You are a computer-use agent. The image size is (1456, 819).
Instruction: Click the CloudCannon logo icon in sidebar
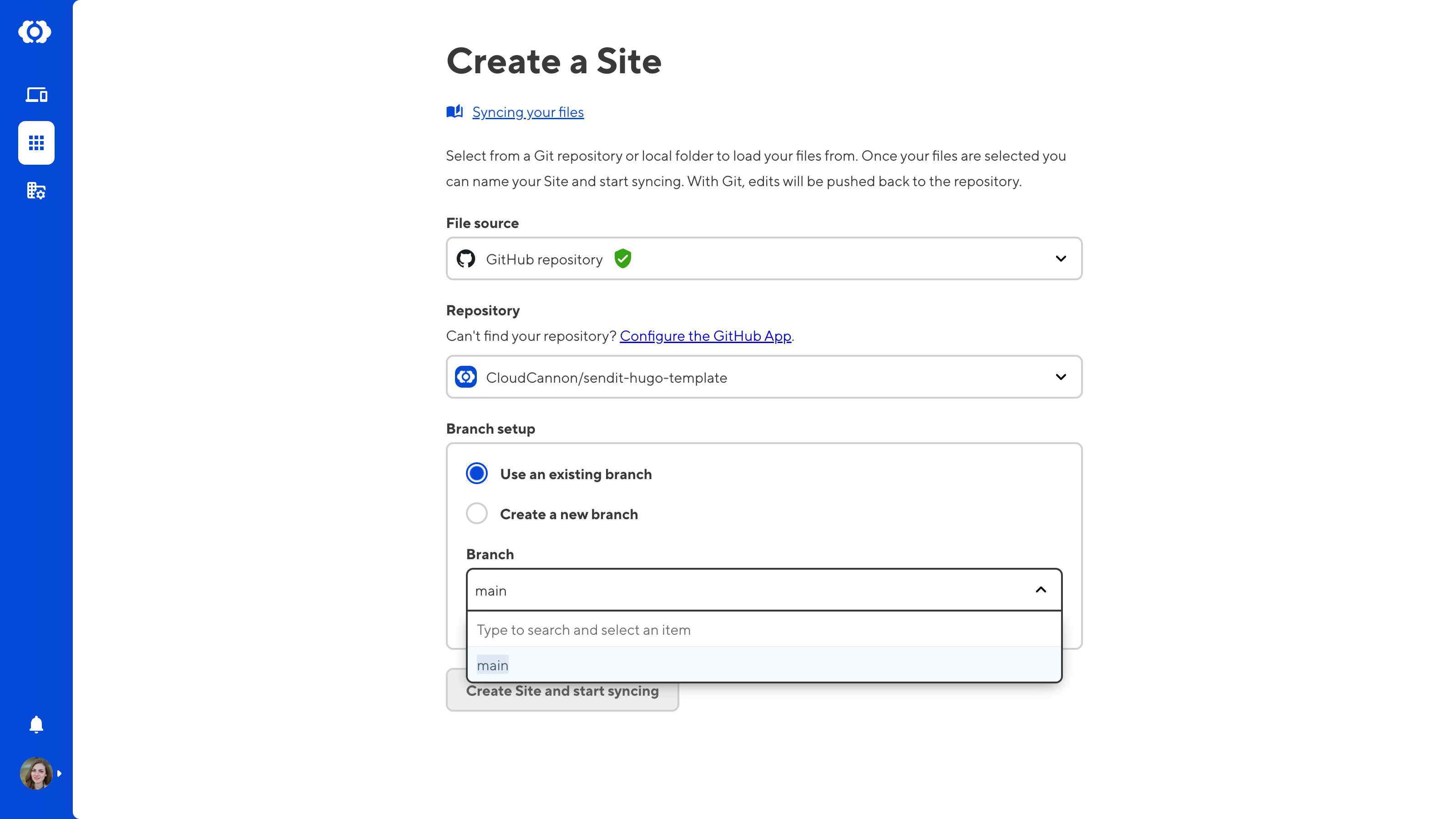[36, 32]
